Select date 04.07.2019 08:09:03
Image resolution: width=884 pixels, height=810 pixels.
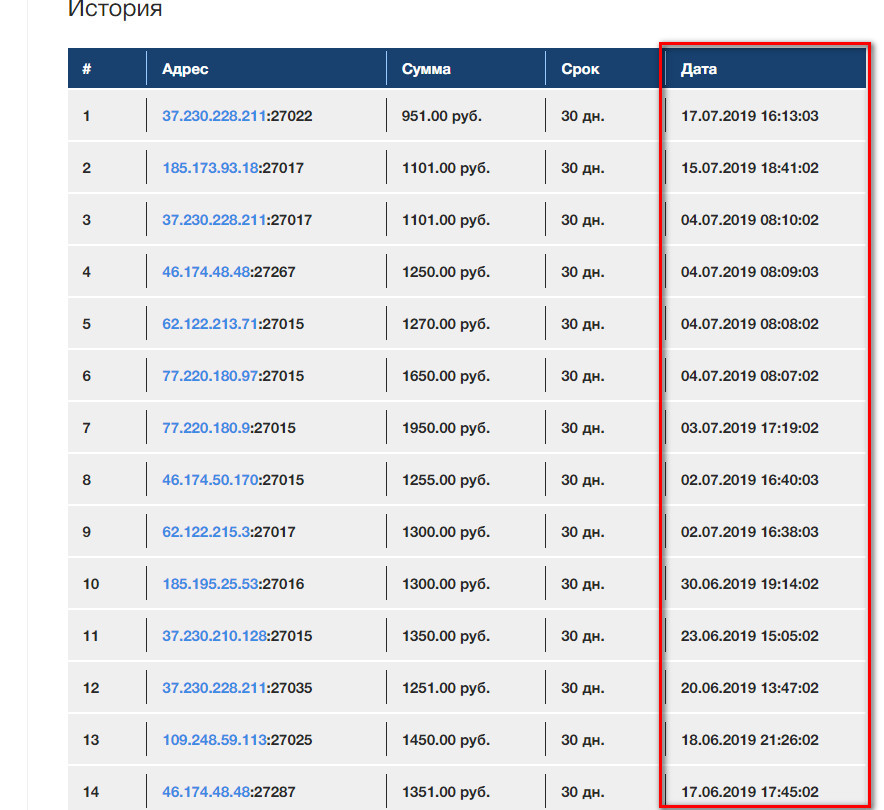pyautogui.click(x=749, y=272)
